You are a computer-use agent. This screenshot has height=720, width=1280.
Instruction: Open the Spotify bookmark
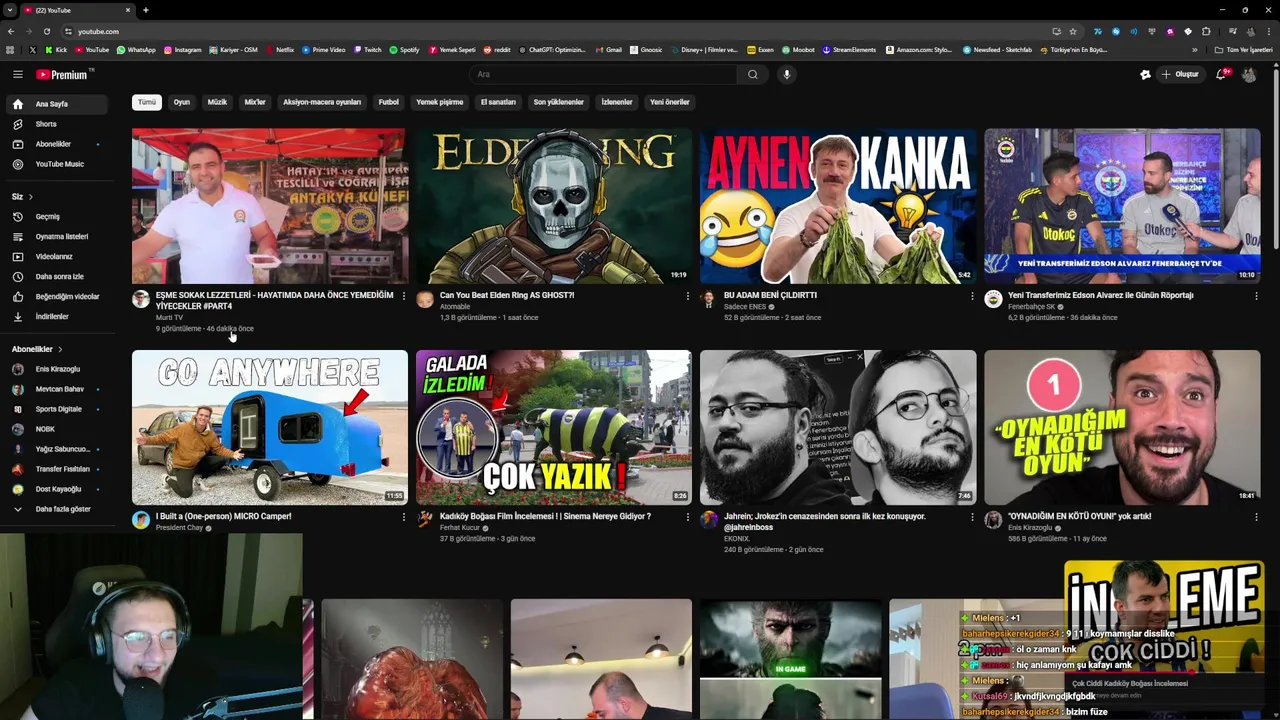[404, 49]
